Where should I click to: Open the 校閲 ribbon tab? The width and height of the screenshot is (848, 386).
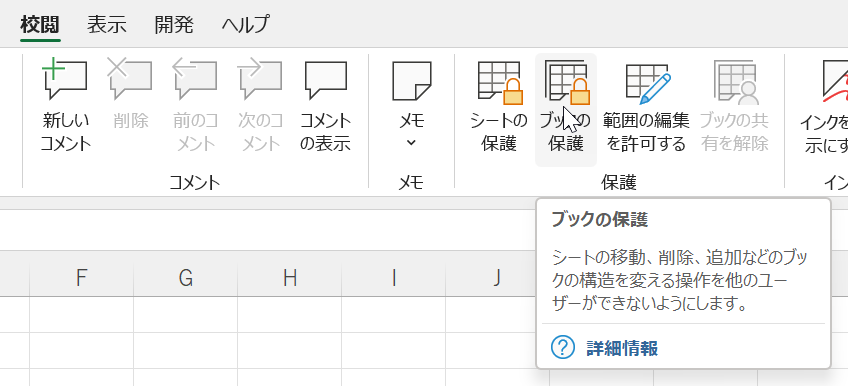coord(40,25)
